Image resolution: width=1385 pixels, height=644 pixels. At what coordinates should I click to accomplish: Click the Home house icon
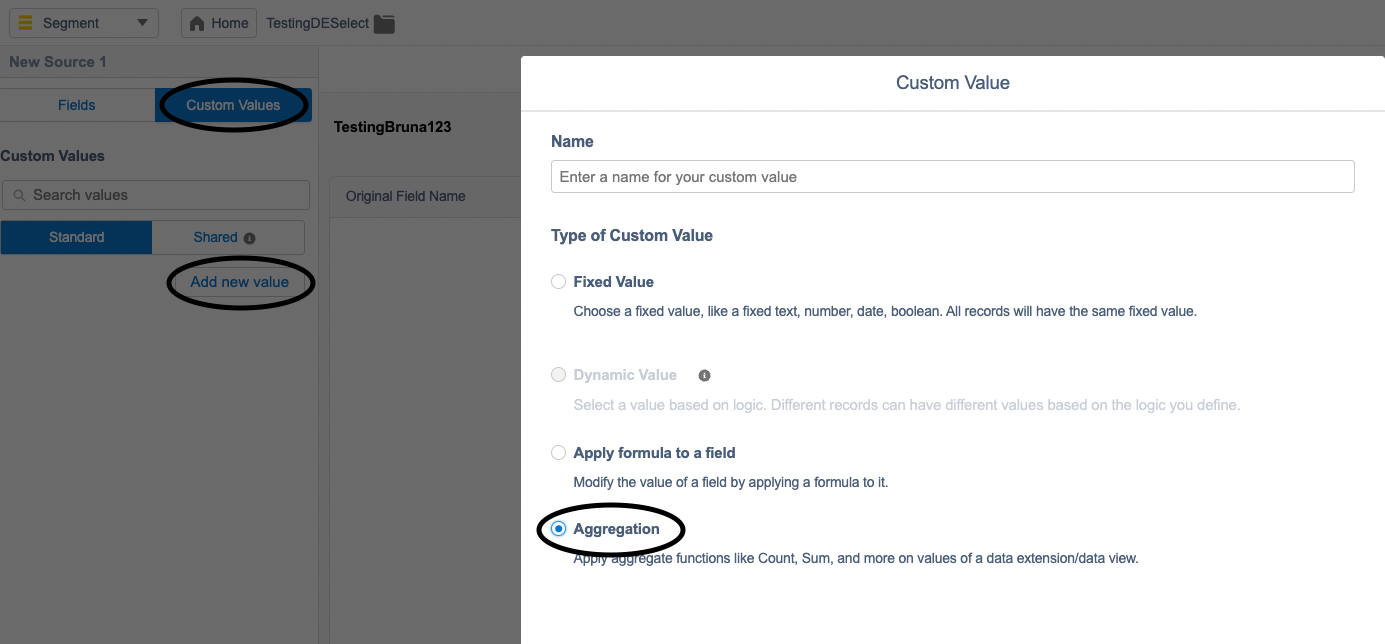click(x=197, y=23)
